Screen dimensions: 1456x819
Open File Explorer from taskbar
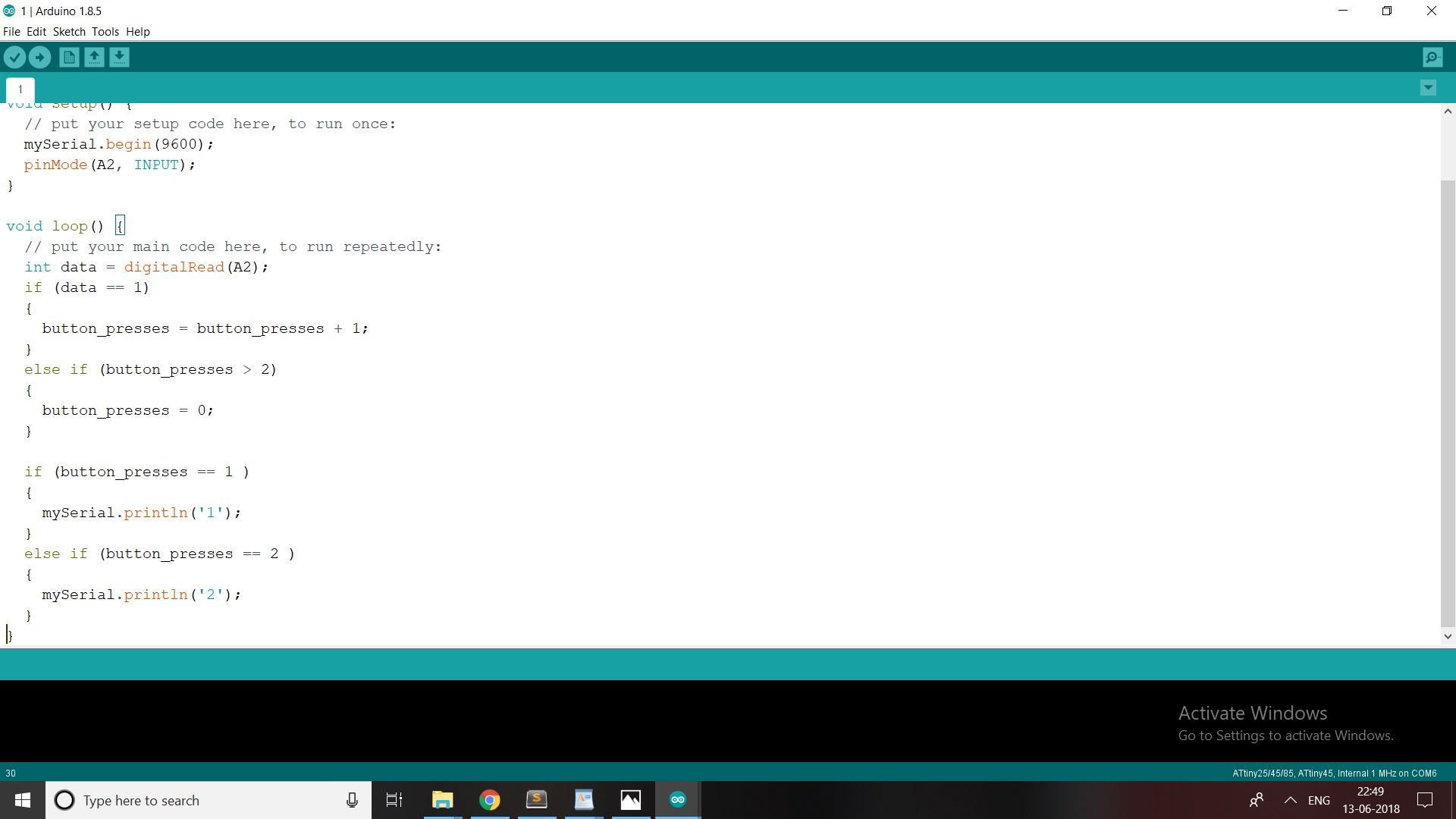click(442, 800)
